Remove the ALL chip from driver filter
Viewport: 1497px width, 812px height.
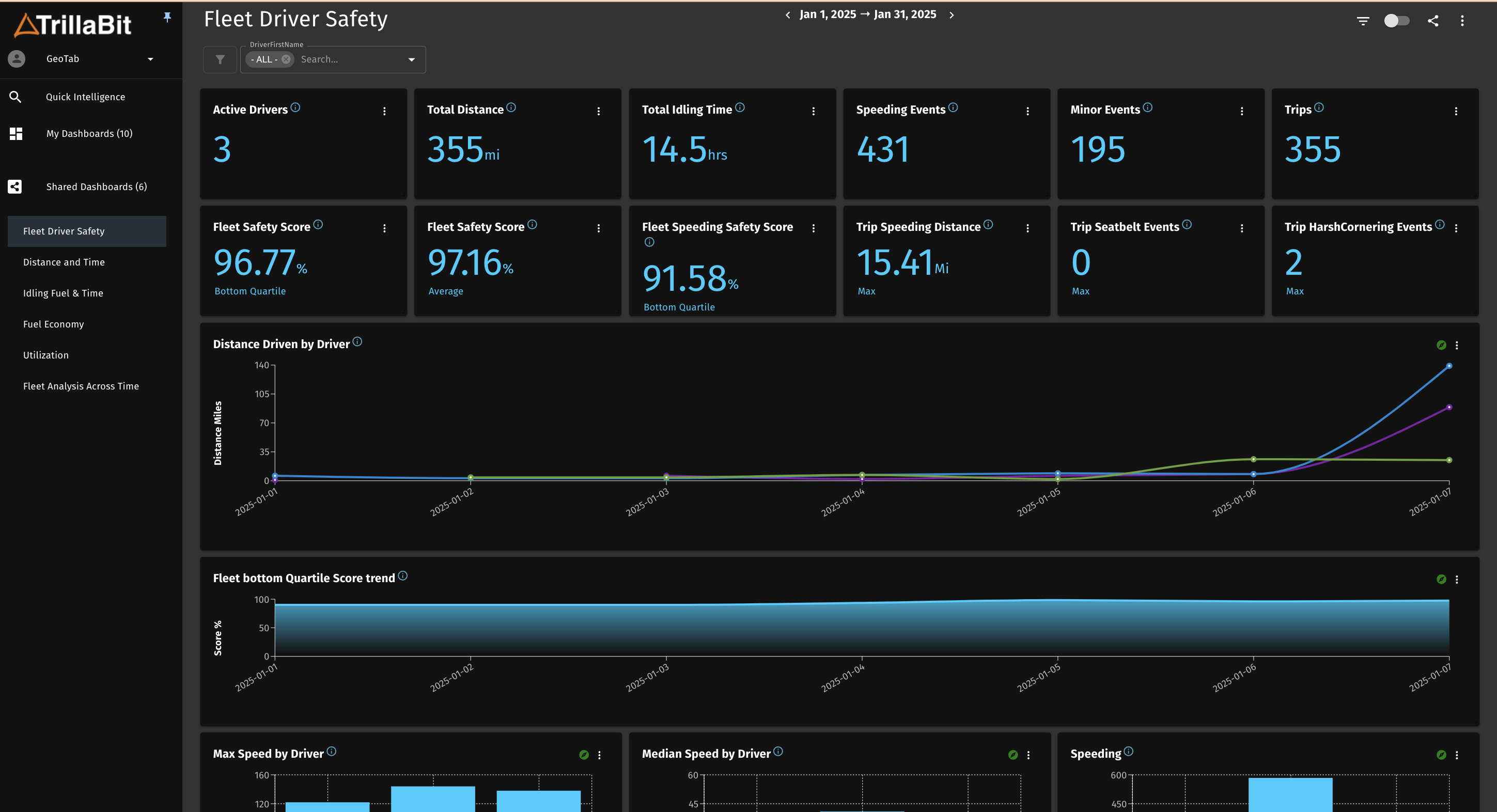[x=286, y=59]
